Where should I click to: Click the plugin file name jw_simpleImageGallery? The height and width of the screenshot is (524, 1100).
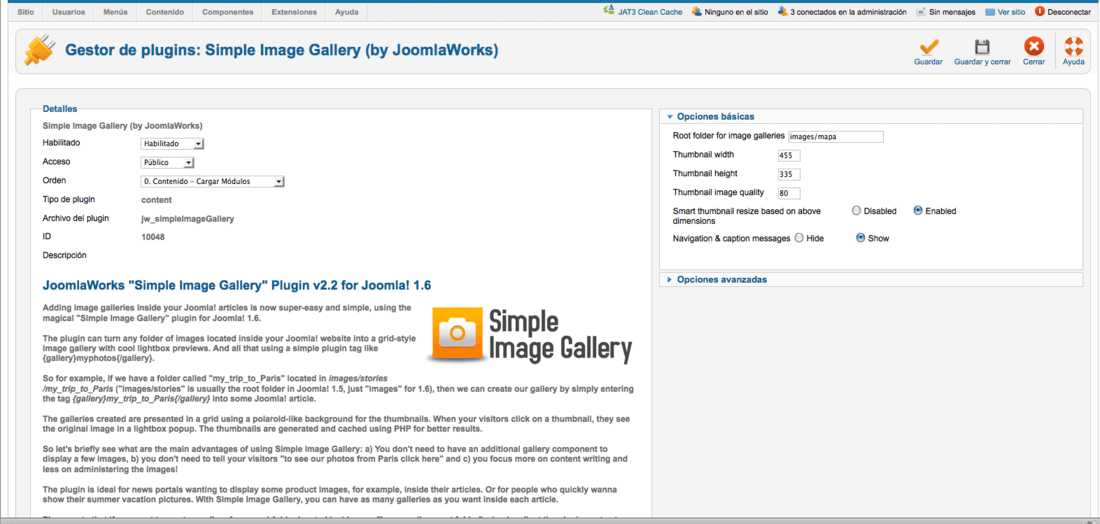pyautogui.click(x=187, y=219)
